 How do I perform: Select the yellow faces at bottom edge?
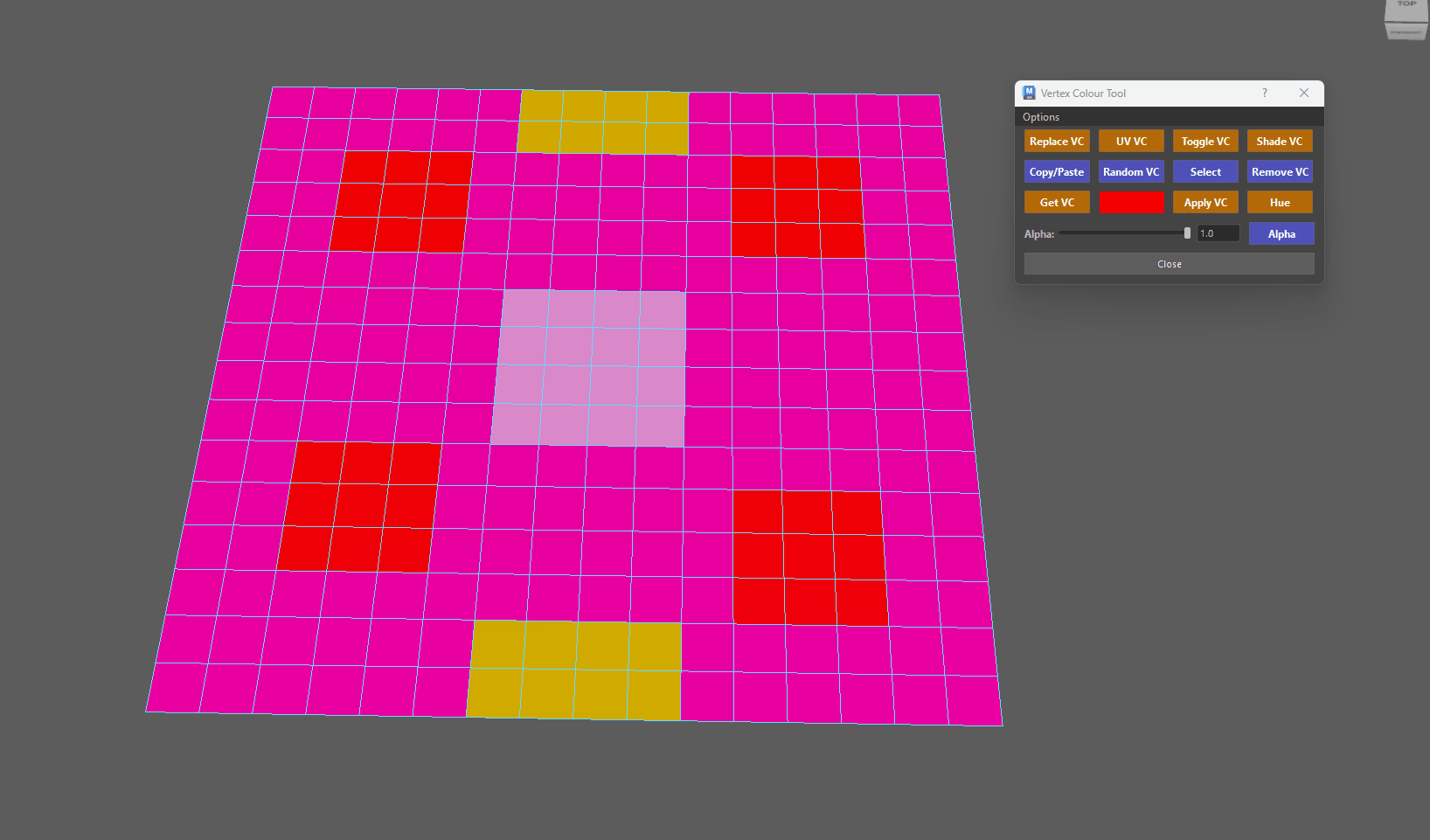(x=574, y=670)
